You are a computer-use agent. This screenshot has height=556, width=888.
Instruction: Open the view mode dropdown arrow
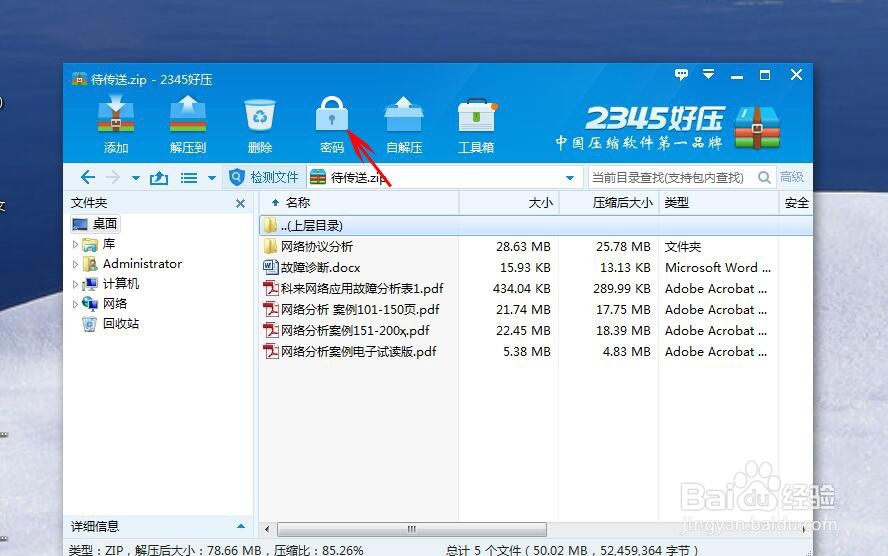[212, 178]
